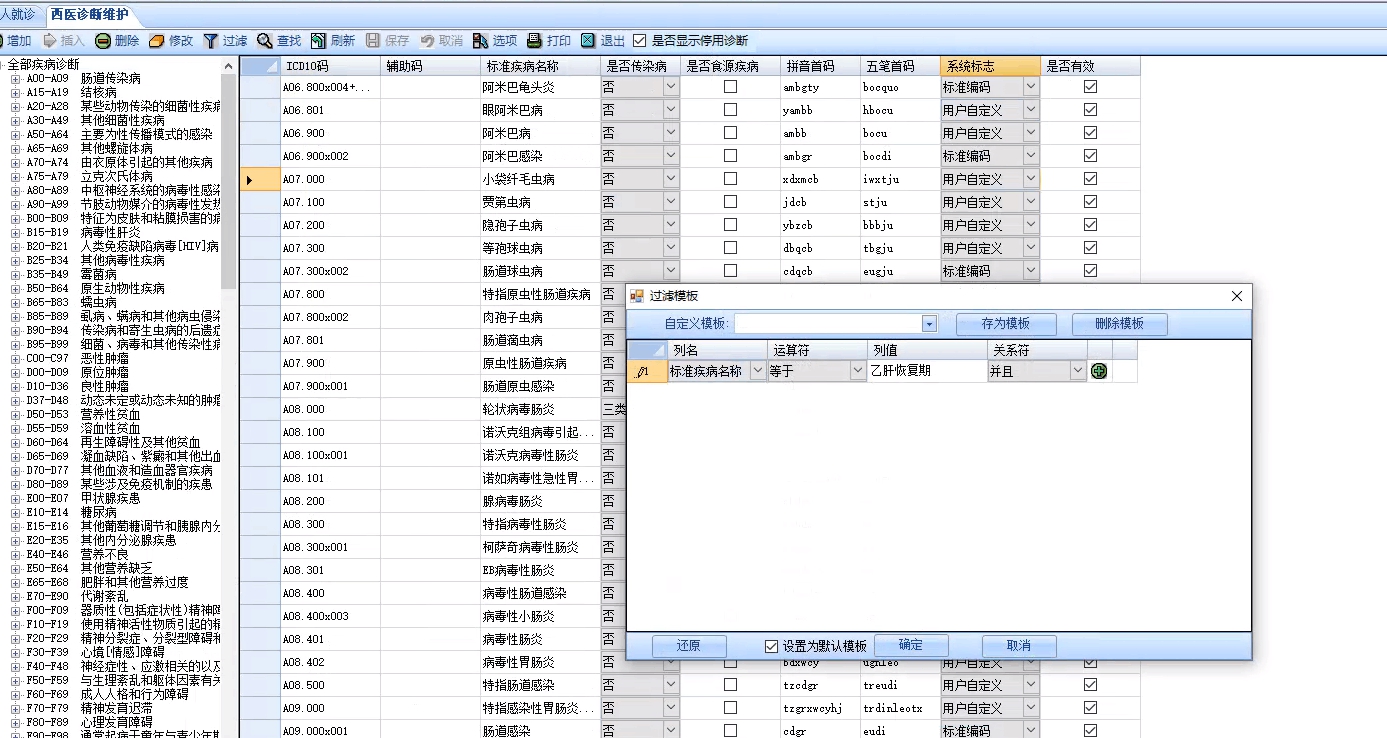Open 是否传染病 dropdown for row A06.801
Image resolution: width=1387 pixels, height=738 pixels.
671,110
